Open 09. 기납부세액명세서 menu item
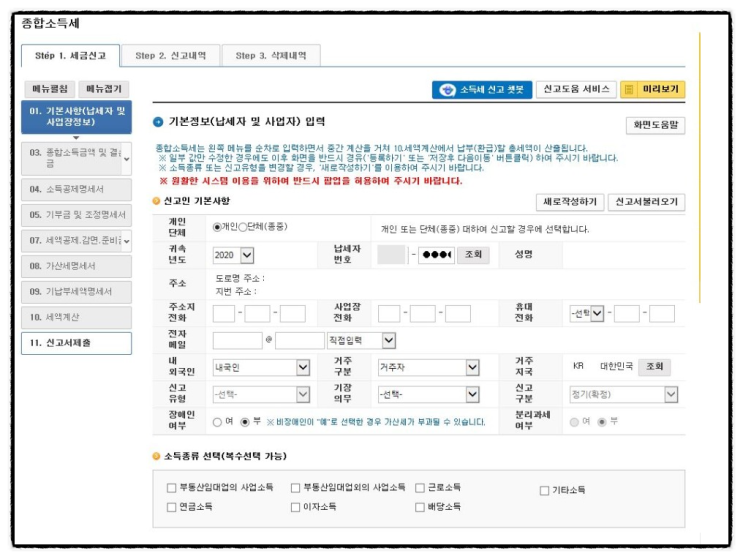 (x=76, y=292)
